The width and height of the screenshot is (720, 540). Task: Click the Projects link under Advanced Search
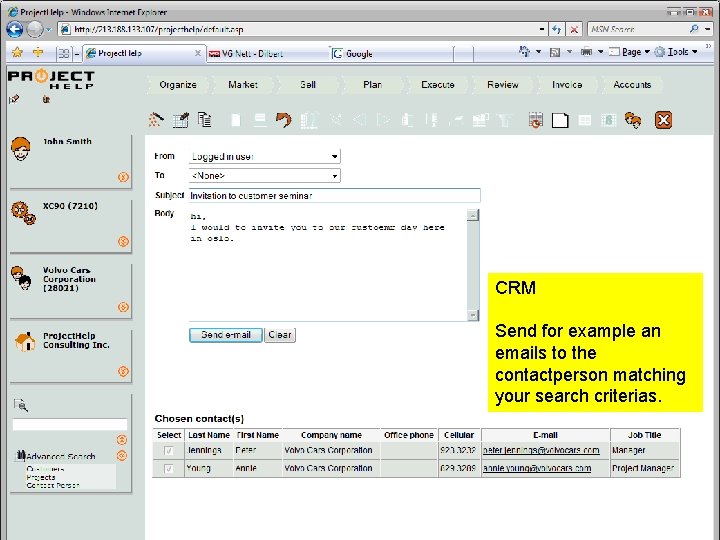point(41,477)
